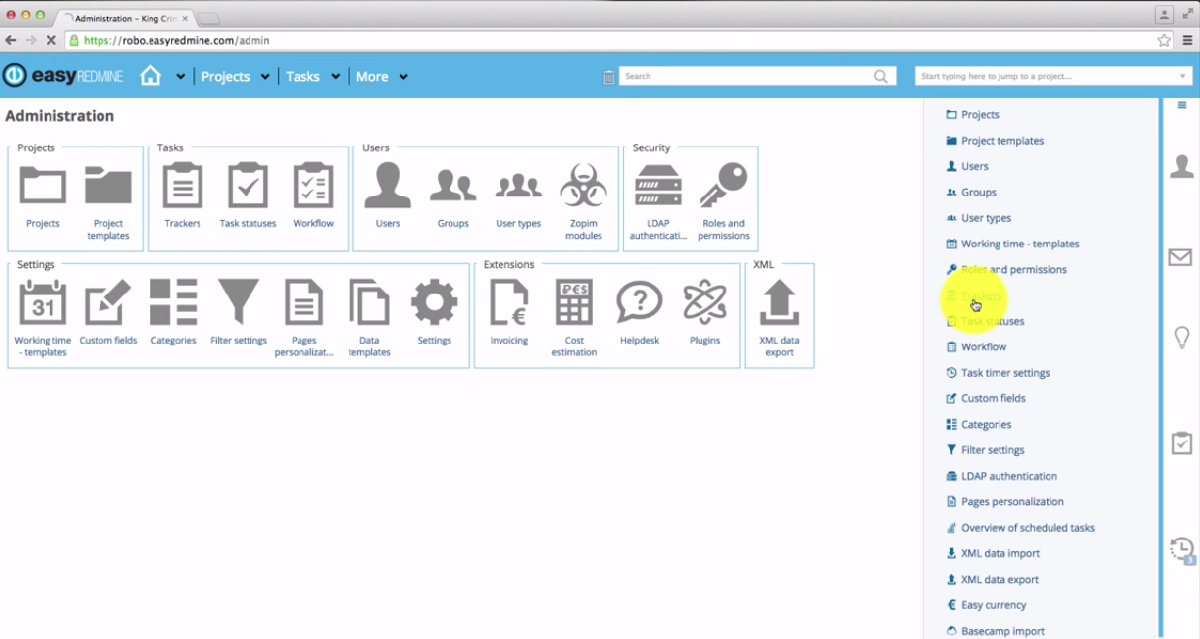Click the search magnifier icon
The image size is (1200, 639).
[x=881, y=76]
